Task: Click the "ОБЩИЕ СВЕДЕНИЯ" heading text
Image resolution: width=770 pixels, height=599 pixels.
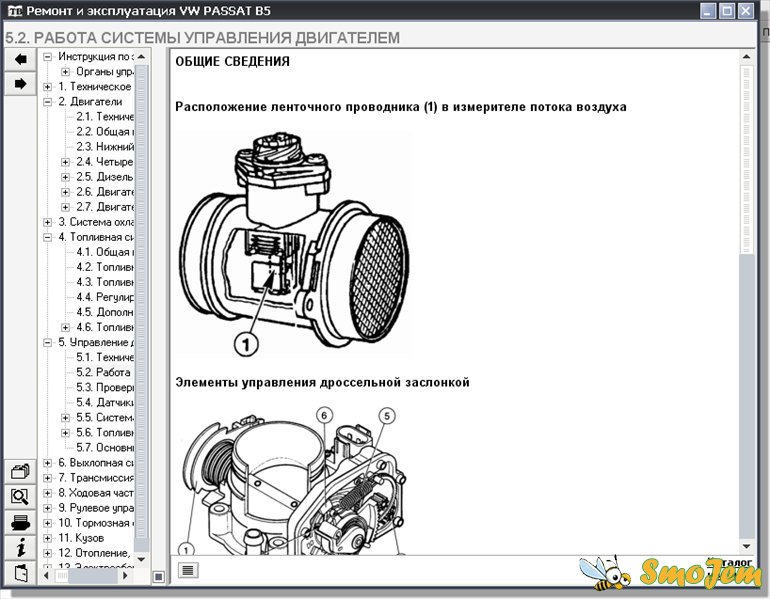Action: [x=232, y=61]
